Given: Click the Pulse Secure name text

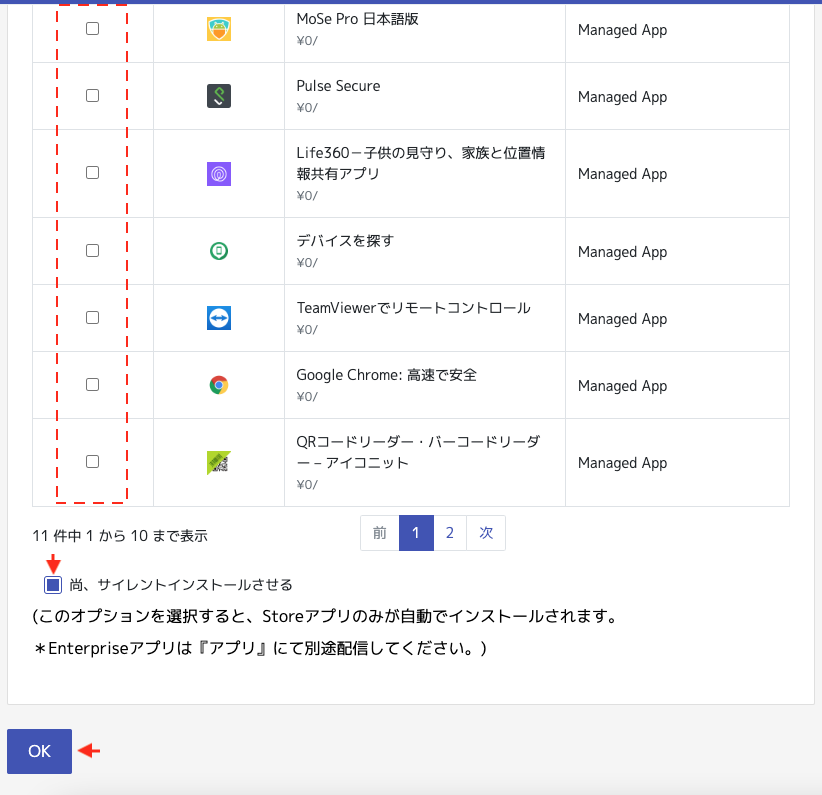Looking at the screenshot, I should (338, 86).
